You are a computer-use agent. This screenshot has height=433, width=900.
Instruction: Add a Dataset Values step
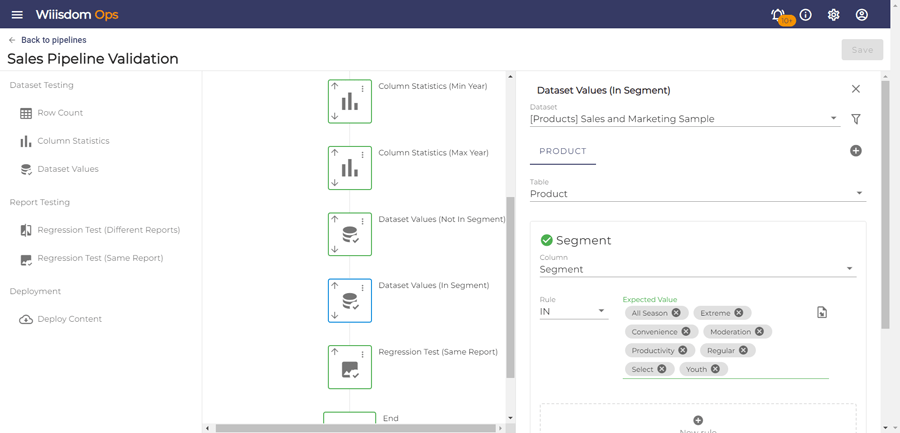(59, 169)
